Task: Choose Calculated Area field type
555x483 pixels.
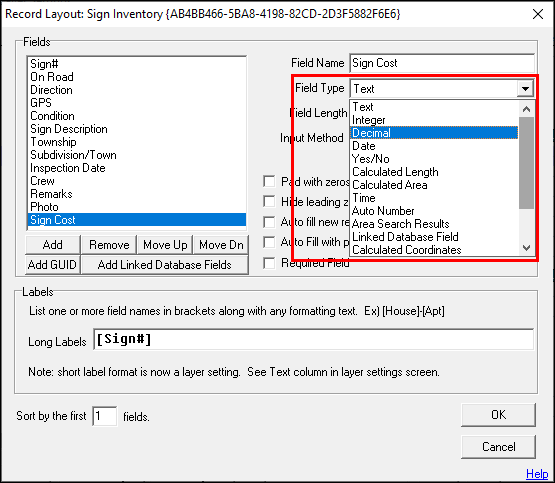Action: (434, 185)
